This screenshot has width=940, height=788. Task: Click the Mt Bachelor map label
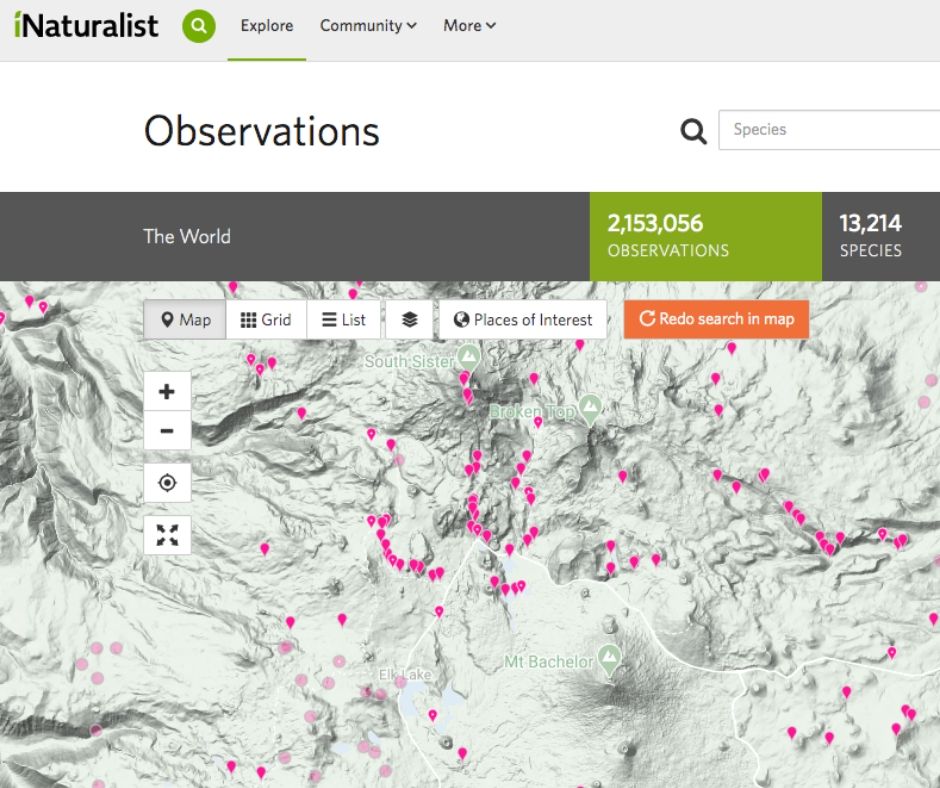[549, 661]
